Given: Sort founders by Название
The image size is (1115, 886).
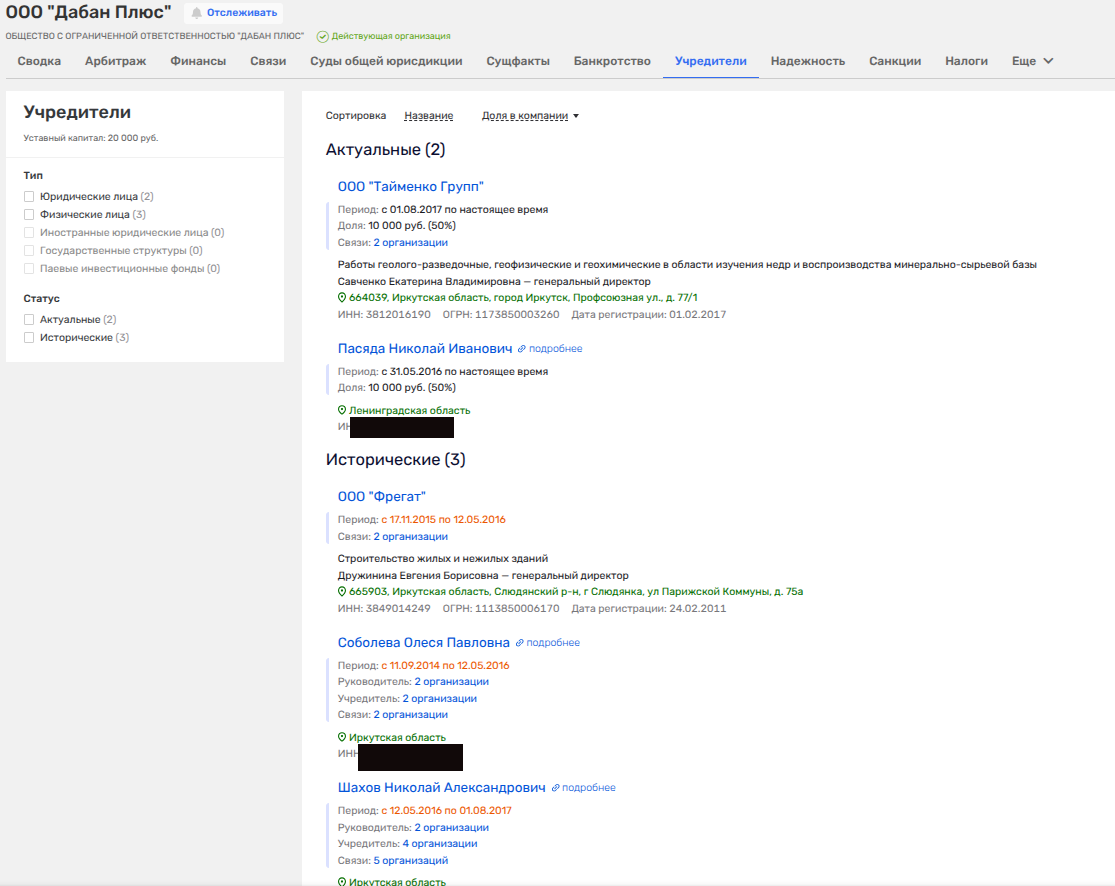Looking at the screenshot, I should click(428, 116).
